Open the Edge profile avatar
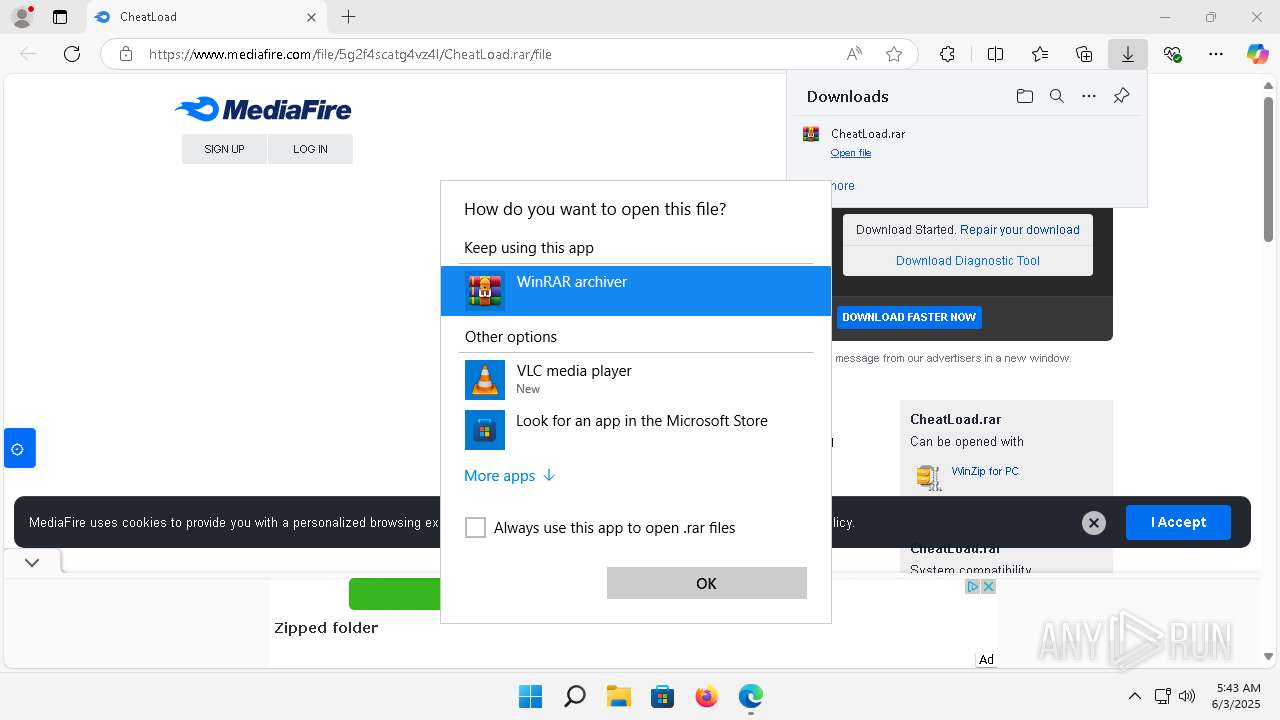The height and width of the screenshot is (720, 1280). [22, 17]
